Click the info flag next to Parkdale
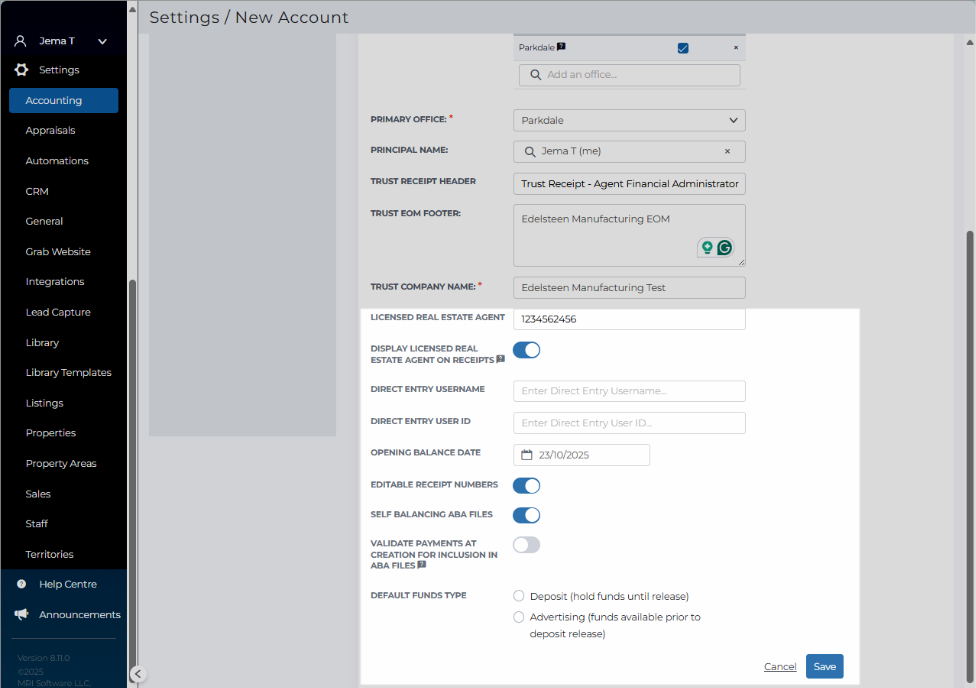 point(561,46)
